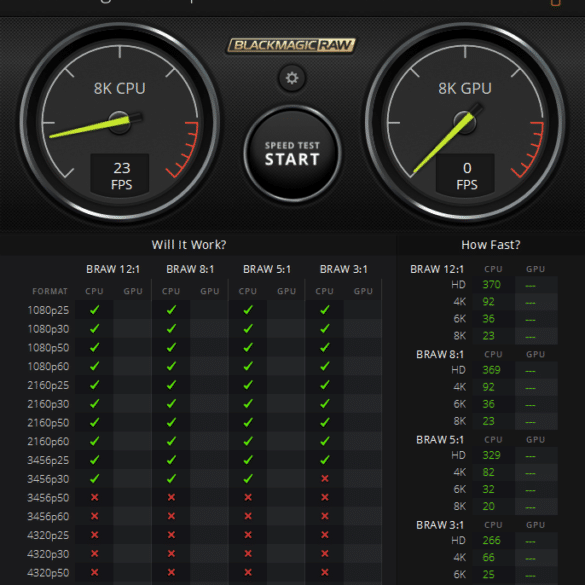Click the green check for 1080p25 BRAW 12:1 CPU
This screenshot has width=585, height=585.
95,310
